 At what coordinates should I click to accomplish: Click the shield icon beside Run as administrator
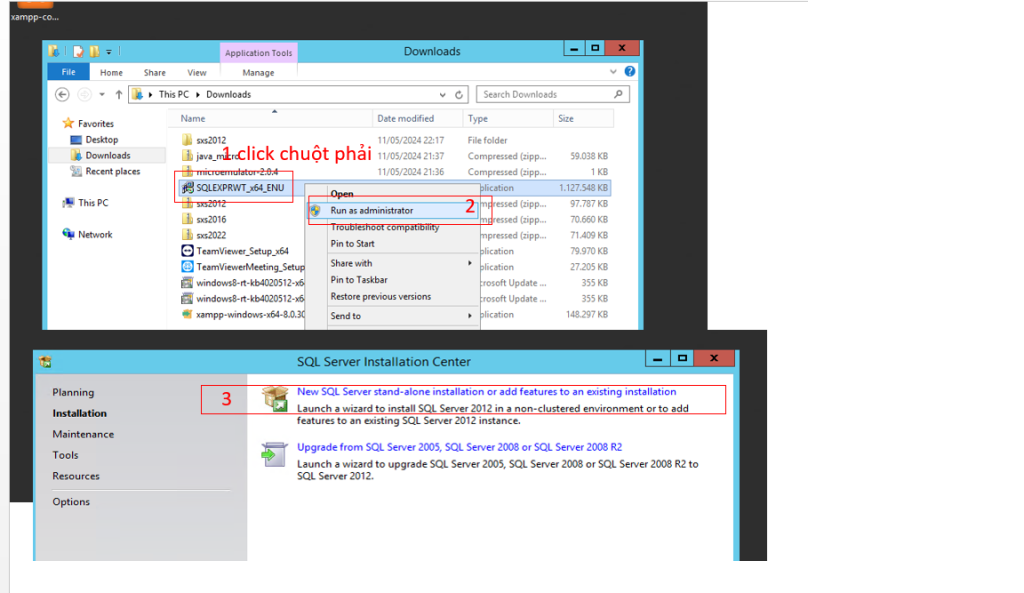tap(316, 210)
